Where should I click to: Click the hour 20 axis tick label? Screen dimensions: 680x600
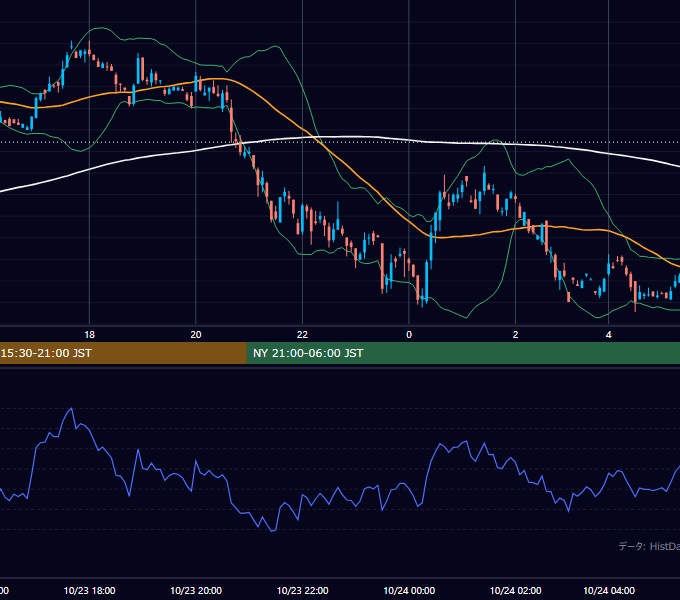pyautogui.click(x=196, y=335)
